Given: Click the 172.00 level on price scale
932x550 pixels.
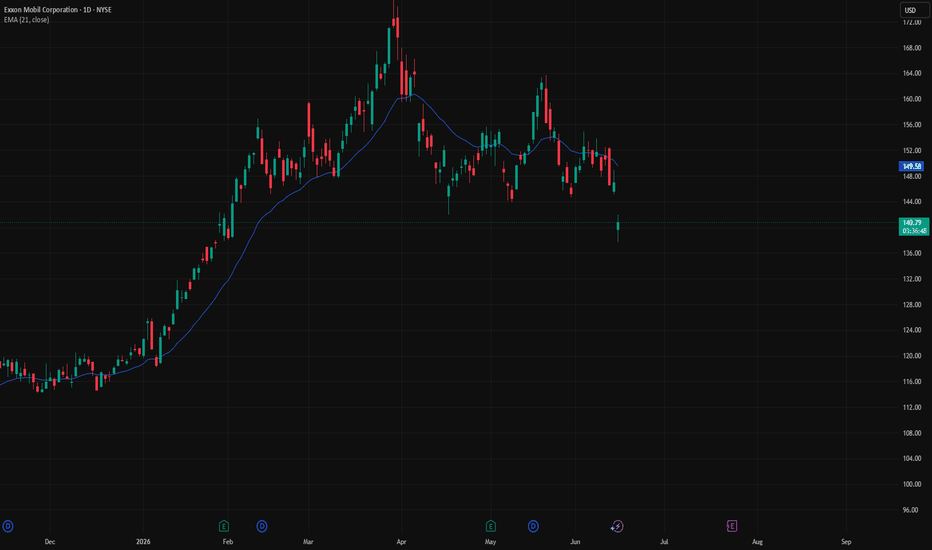Looking at the screenshot, I should (912, 23).
